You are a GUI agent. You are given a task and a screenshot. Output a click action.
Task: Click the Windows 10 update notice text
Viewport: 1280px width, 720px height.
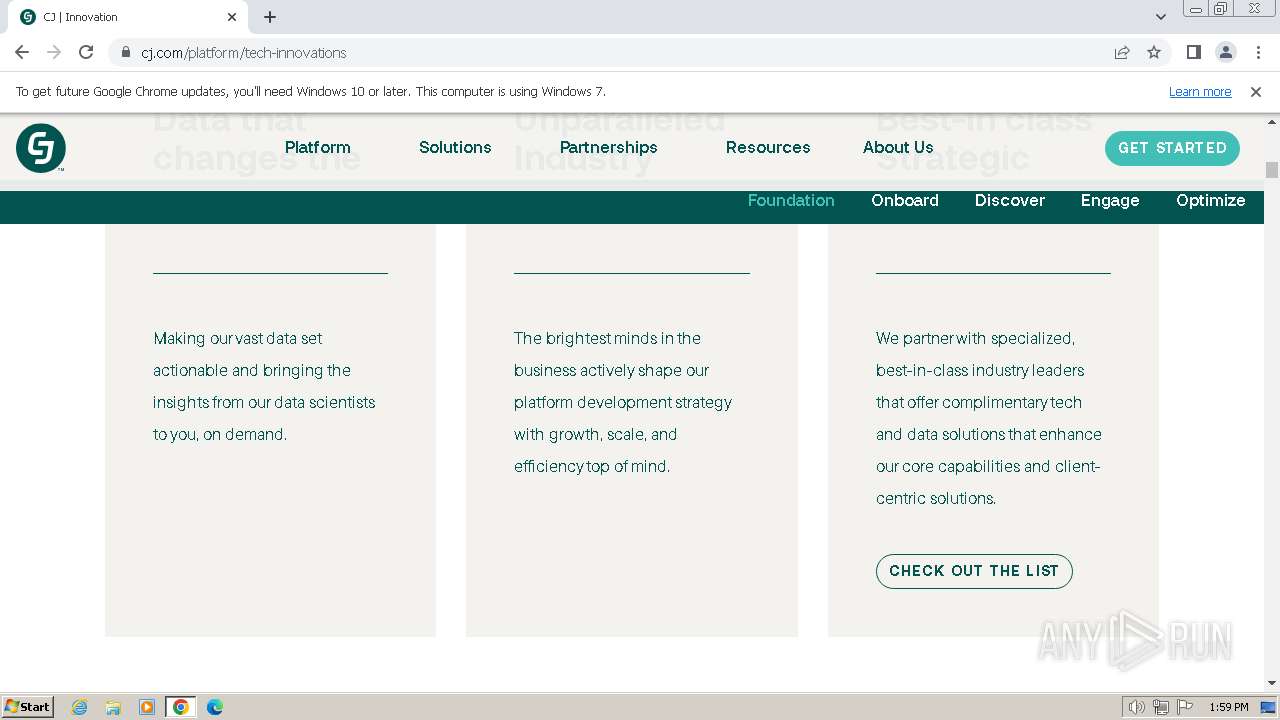click(311, 92)
